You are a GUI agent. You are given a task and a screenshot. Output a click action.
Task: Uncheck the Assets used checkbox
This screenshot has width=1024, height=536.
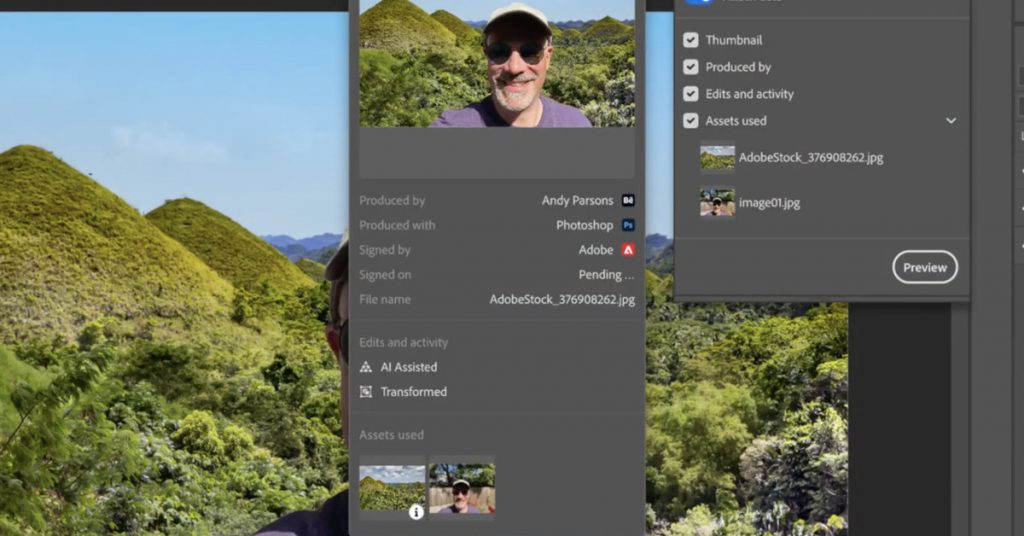click(690, 121)
